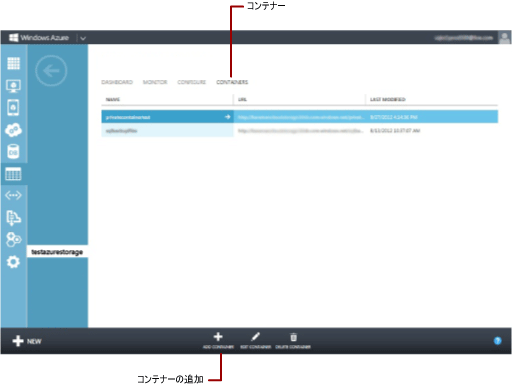Open the document import icon in sidebar

(x=13, y=217)
